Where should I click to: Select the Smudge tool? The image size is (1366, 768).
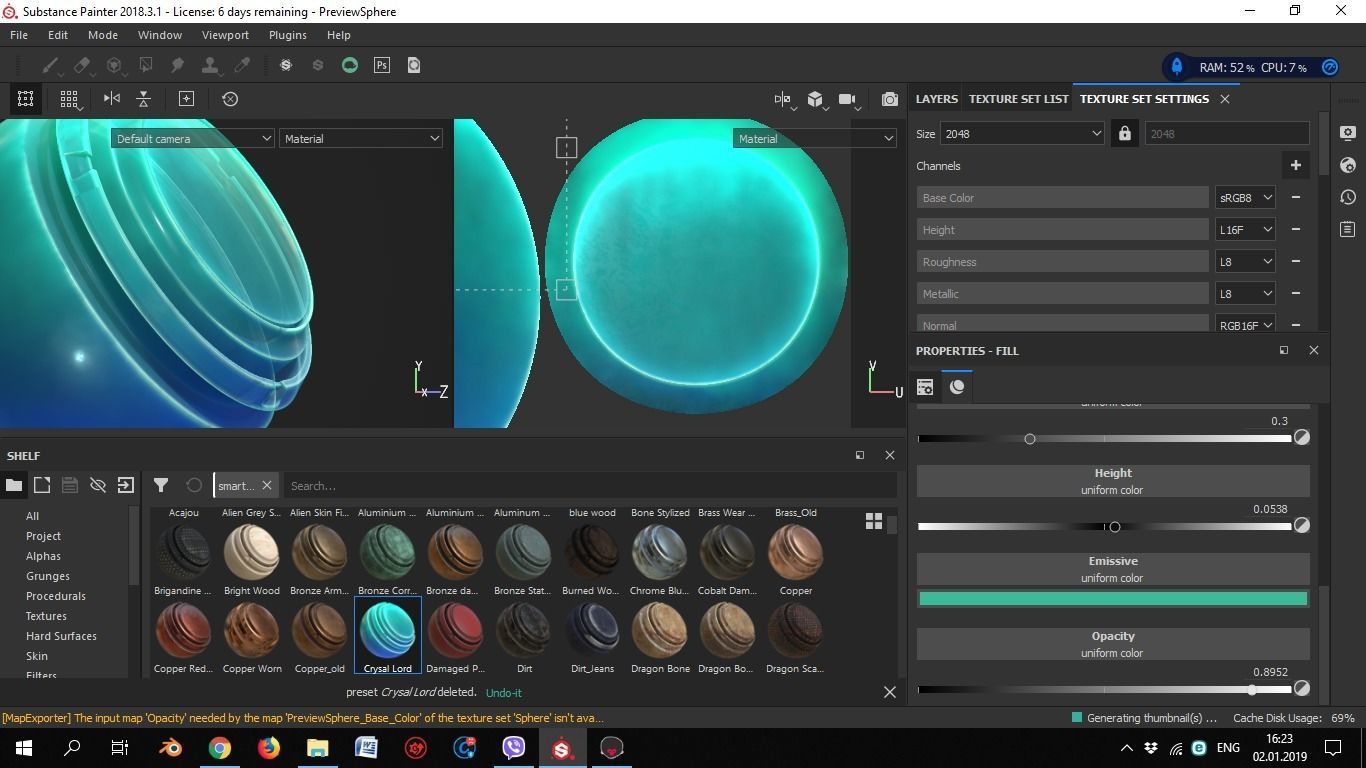pyautogui.click(x=178, y=65)
